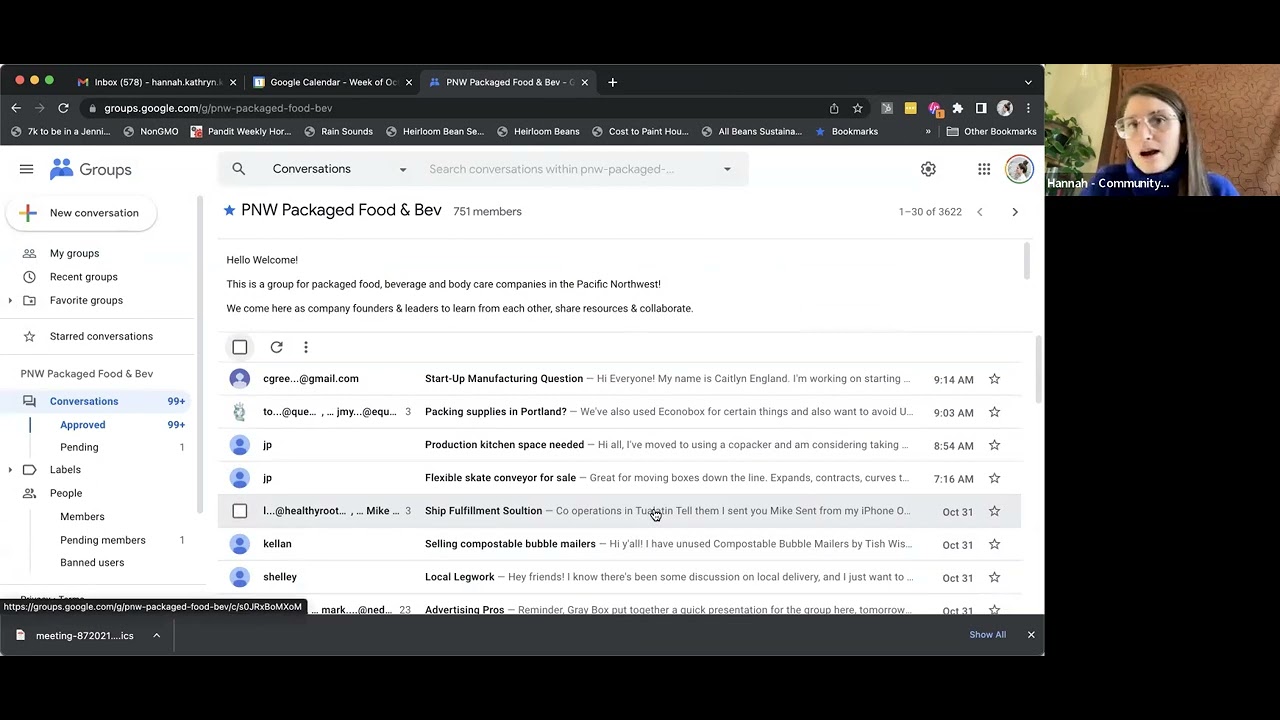Screen dimensions: 1280x720
Task: Select the PNW Packaged Food & Bev tab
Action: pyautogui.click(x=509, y=82)
